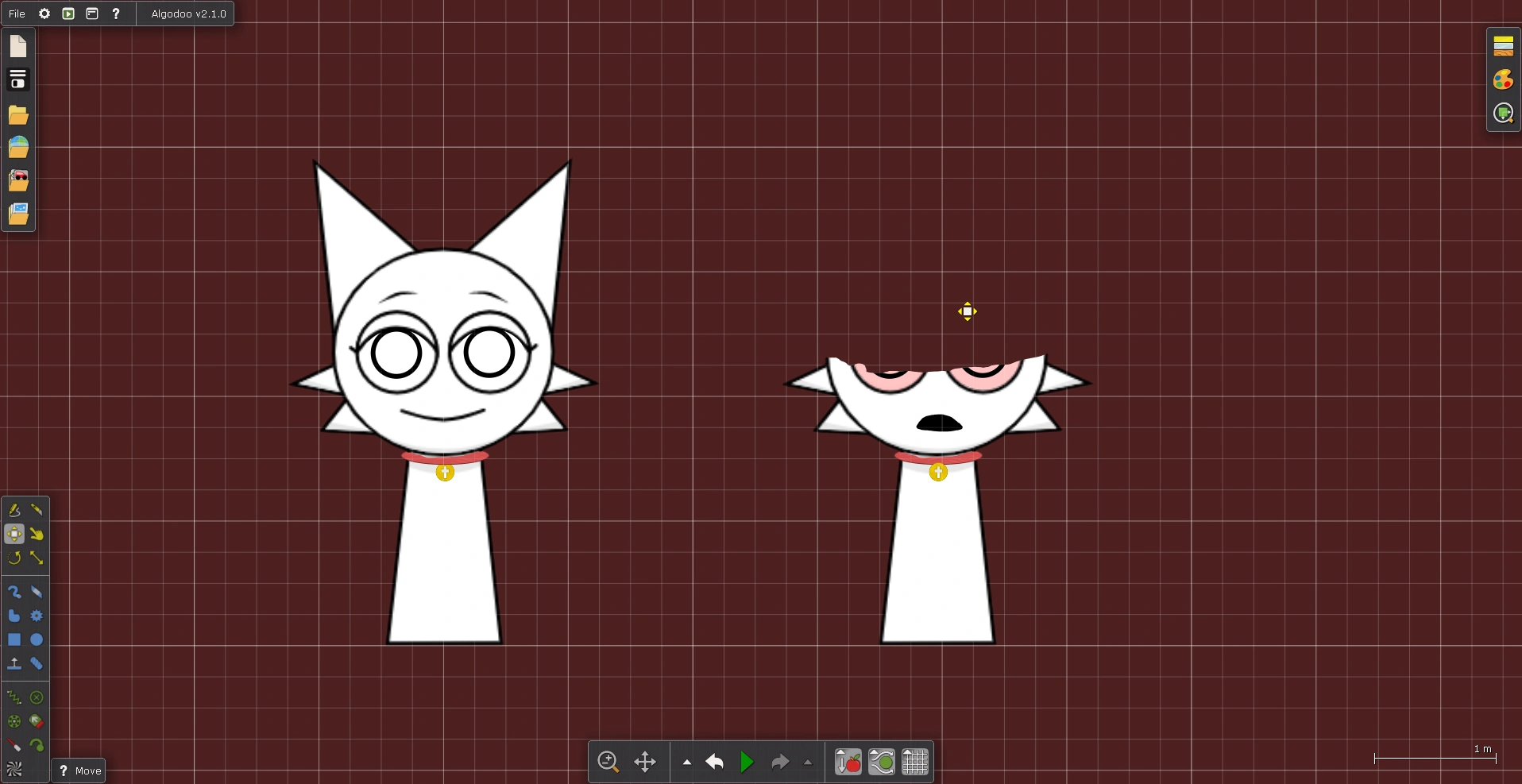Select the Circle tool
This screenshot has height=784, width=1522.
[x=37, y=640]
